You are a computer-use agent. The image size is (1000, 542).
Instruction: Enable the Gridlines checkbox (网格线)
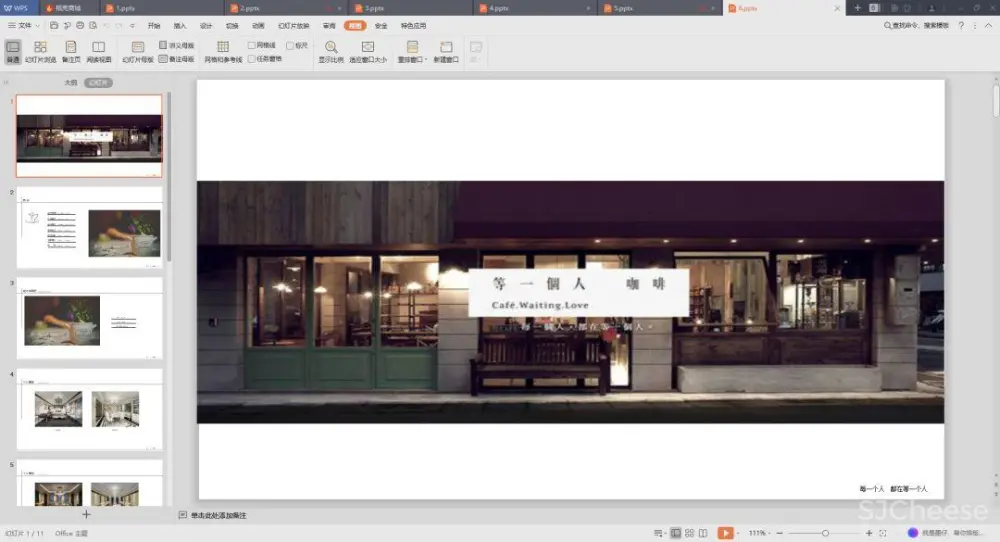252,46
